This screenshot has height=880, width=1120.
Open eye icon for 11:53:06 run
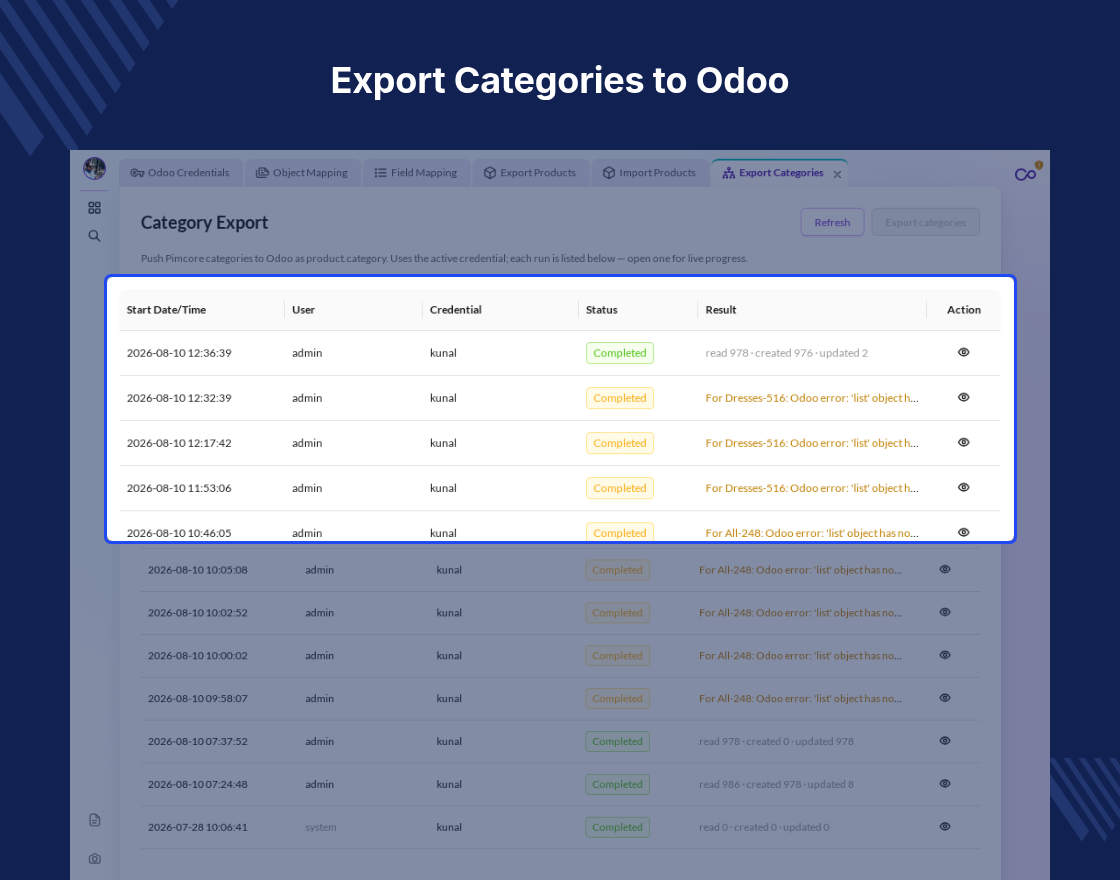coord(964,487)
